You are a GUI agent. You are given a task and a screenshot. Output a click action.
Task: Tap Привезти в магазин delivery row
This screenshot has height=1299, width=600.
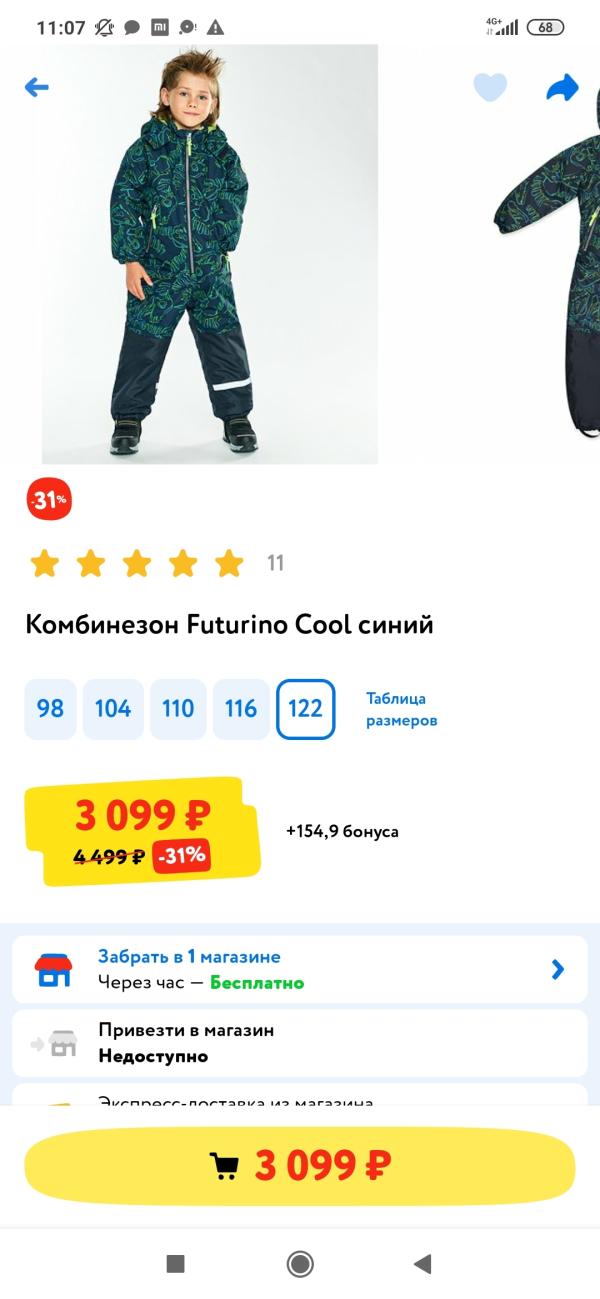tap(300, 1043)
